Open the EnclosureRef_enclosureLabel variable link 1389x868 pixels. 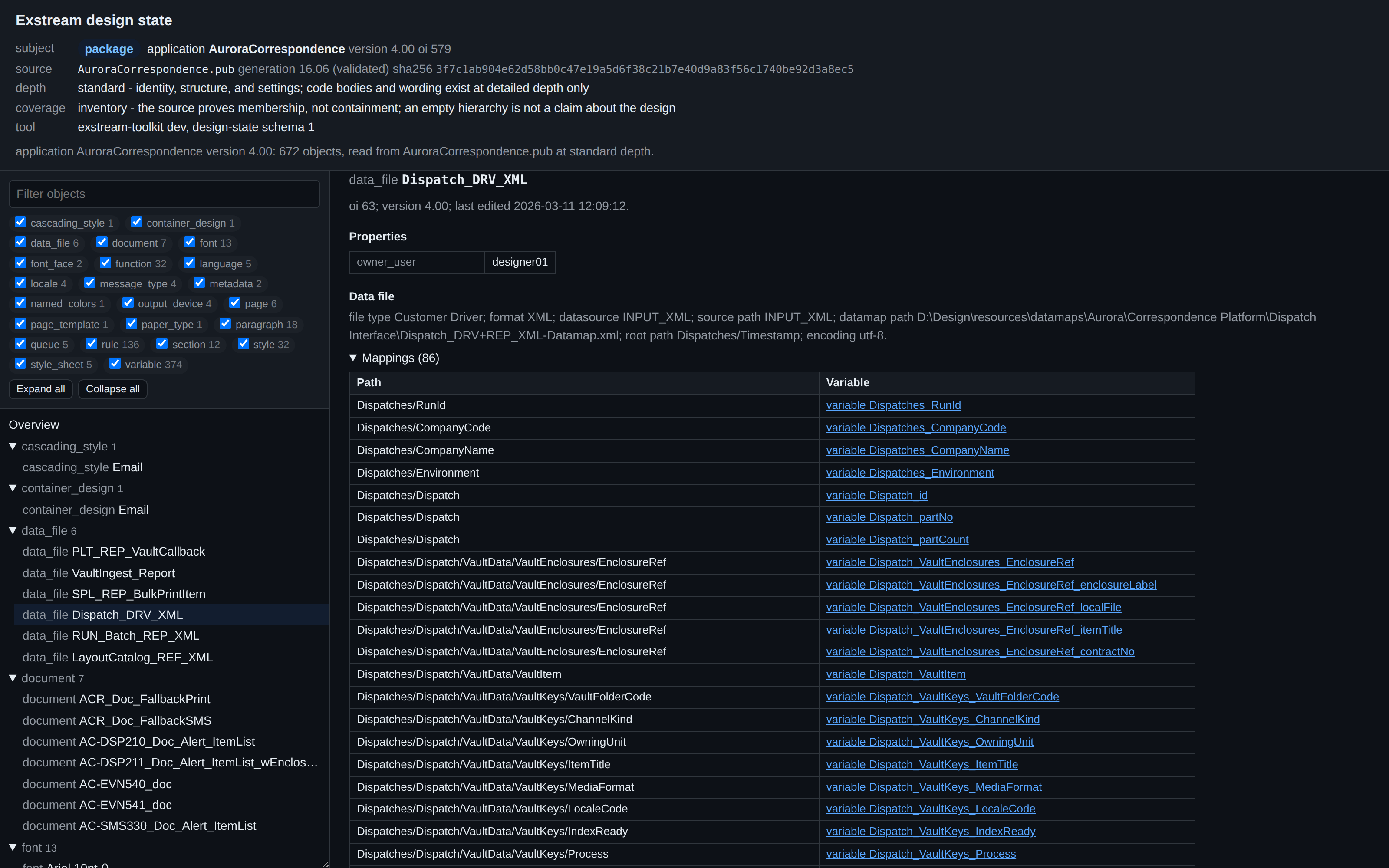coord(991,585)
